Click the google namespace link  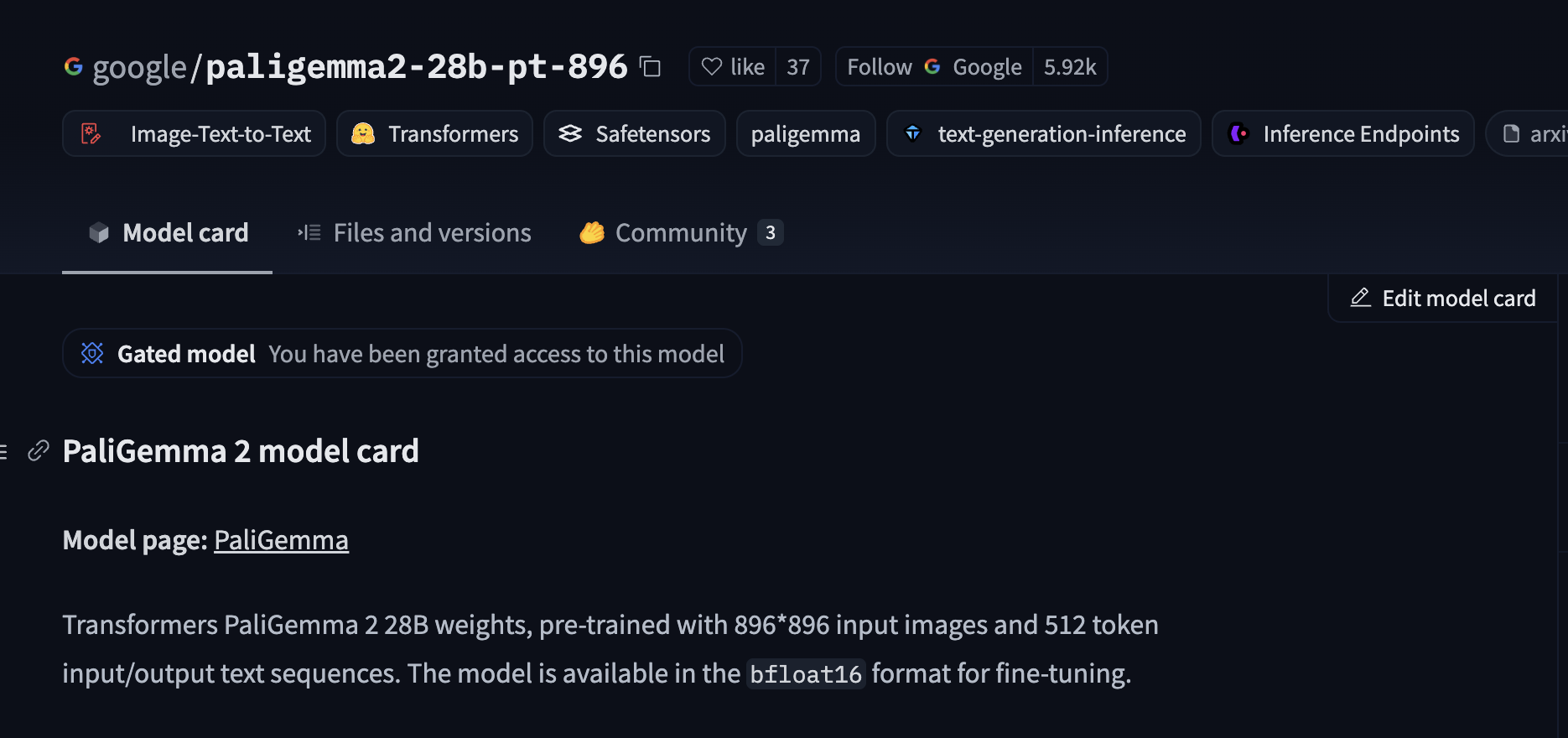139,67
